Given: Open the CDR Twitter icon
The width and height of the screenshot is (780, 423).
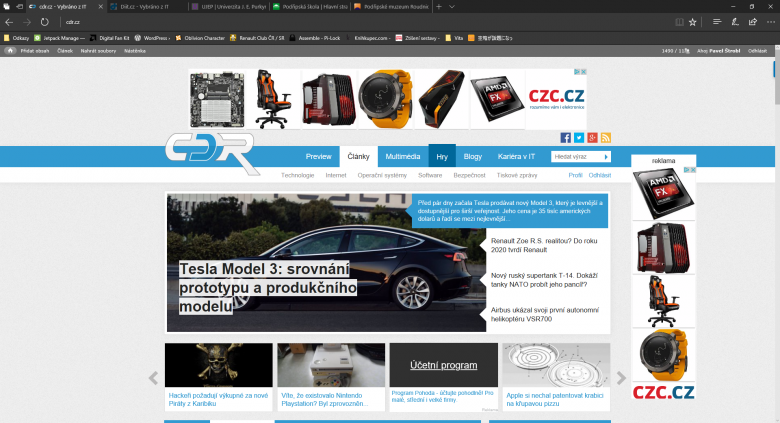Looking at the screenshot, I should 579,138.
